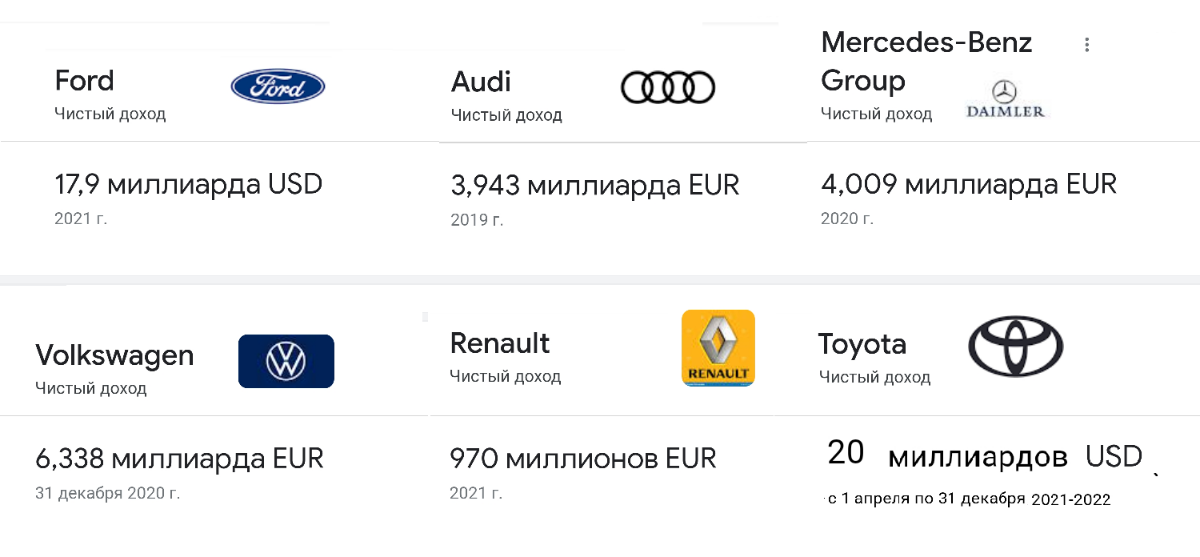Viewport: 1200px width, 557px height.
Task: Select the 970 миллионов EUR figure
Action: [583, 459]
